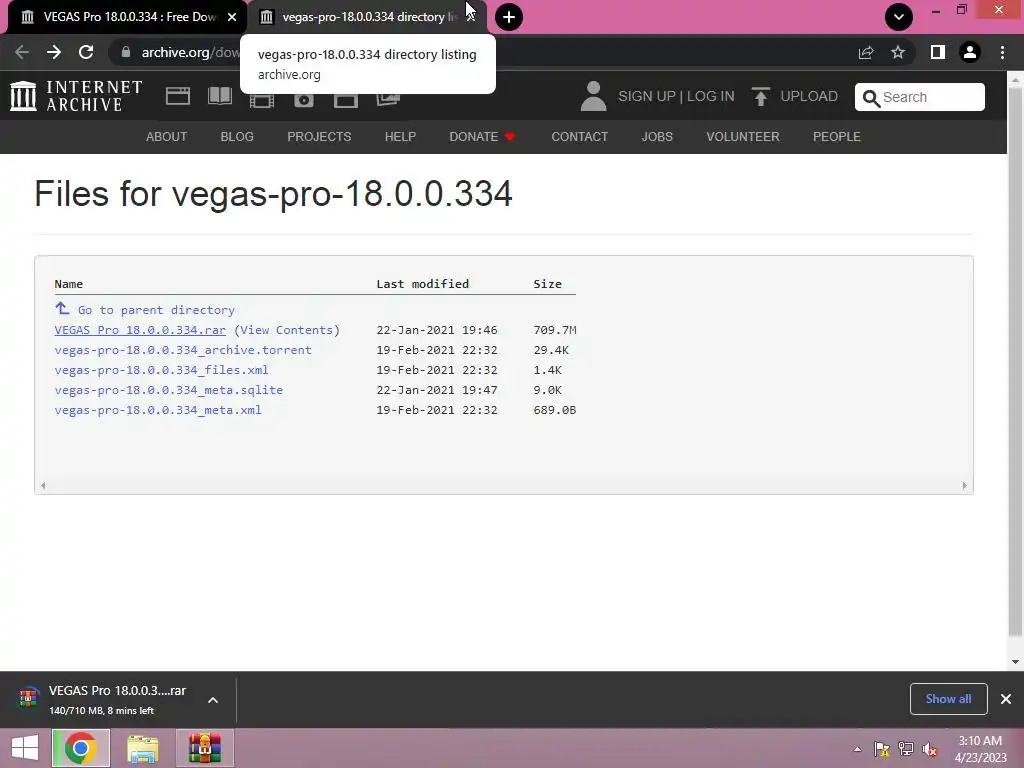Click Go to parent directory link
1024x768 pixels.
pyautogui.click(x=156, y=310)
